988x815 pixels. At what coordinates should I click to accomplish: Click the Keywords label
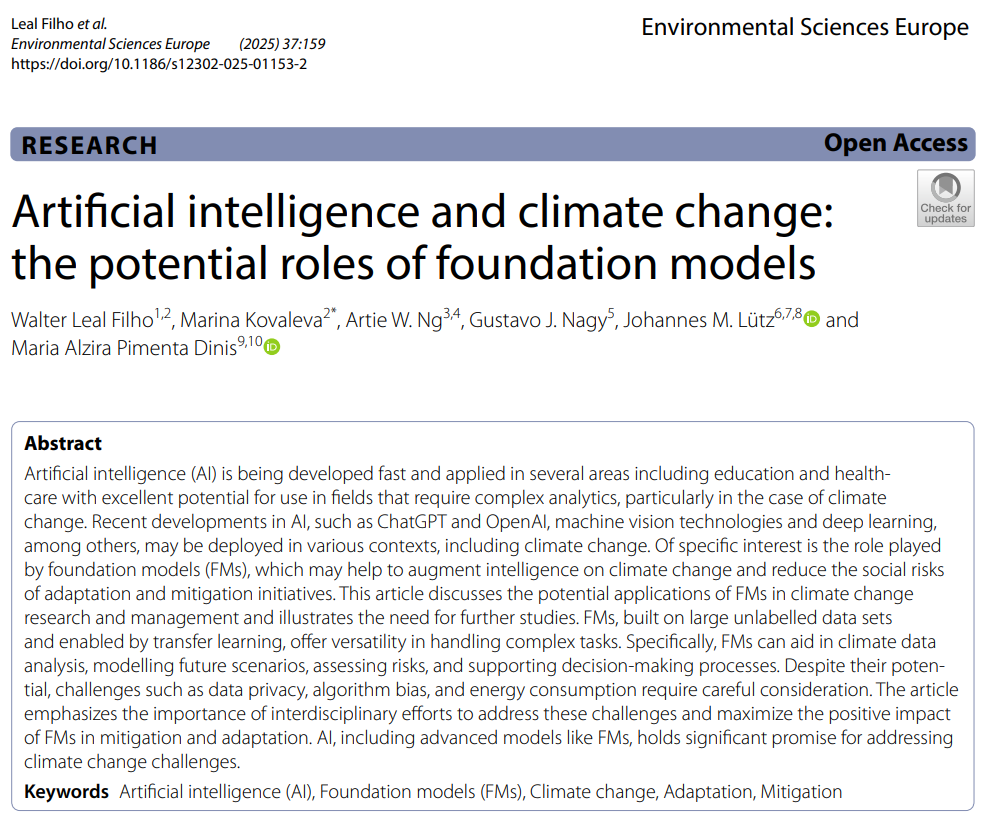click(x=66, y=791)
